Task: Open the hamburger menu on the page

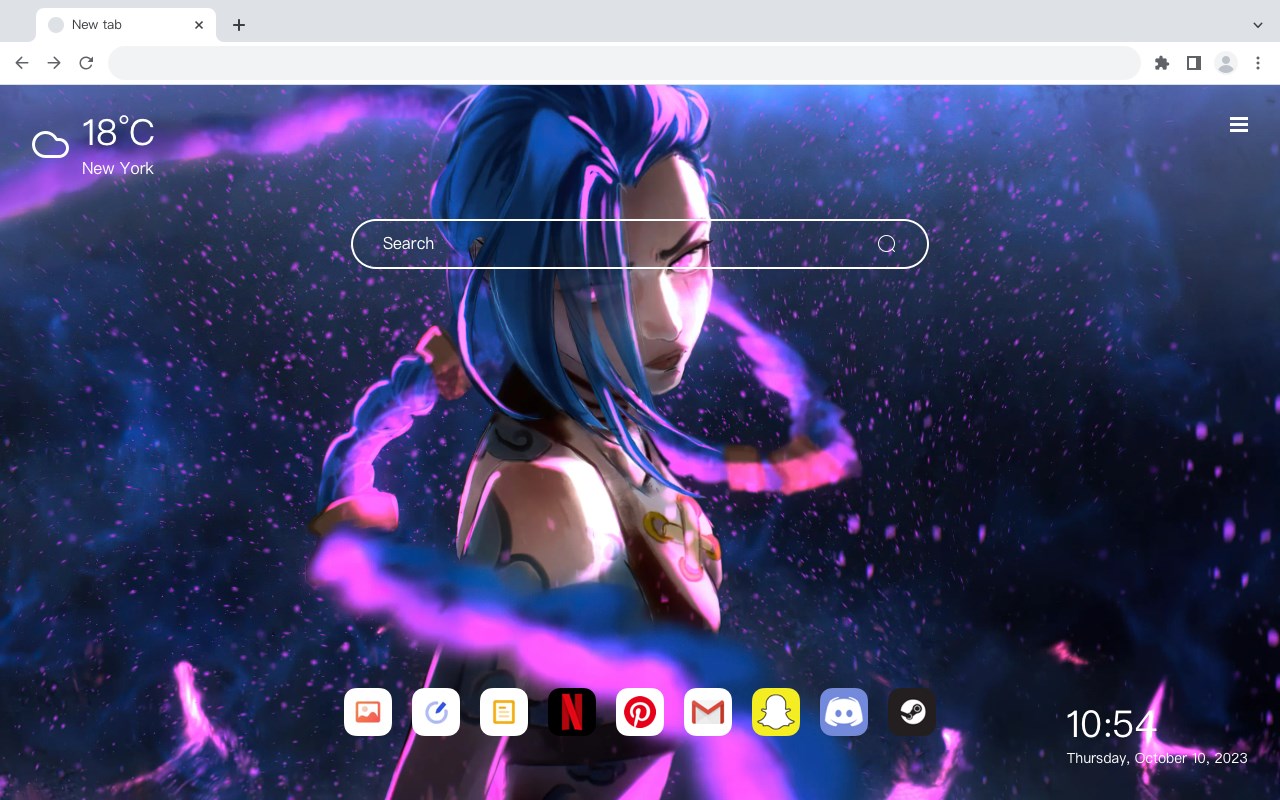Action: coord(1239,125)
